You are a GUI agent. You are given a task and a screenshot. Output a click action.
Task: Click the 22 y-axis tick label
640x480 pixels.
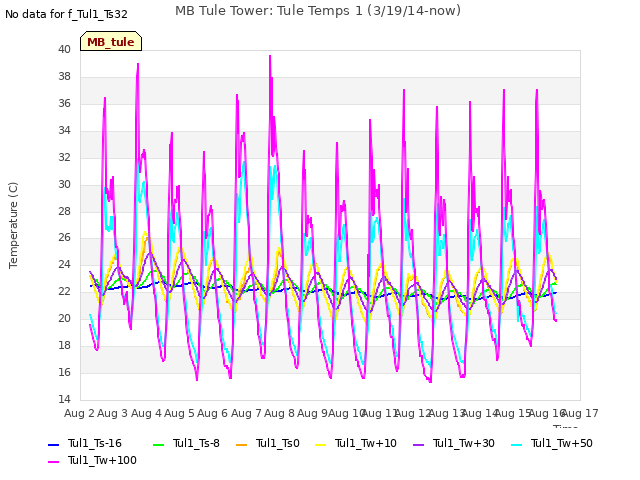tap(64, 291)
